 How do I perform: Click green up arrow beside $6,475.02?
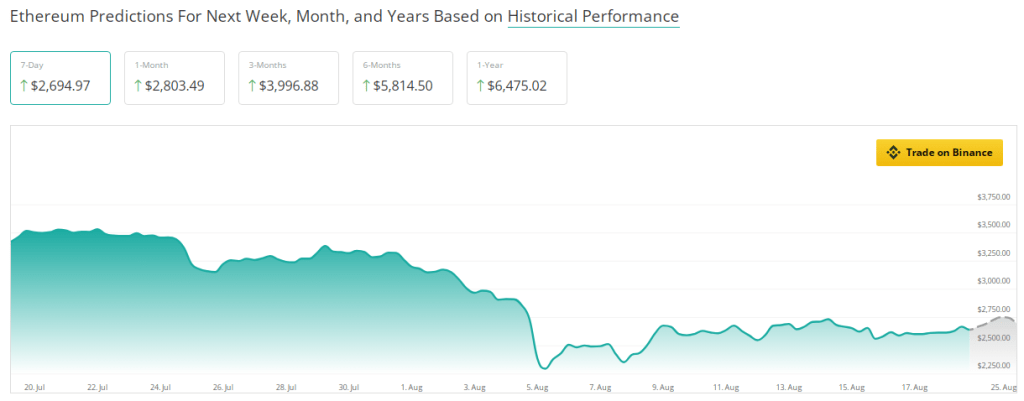[481, 86]
